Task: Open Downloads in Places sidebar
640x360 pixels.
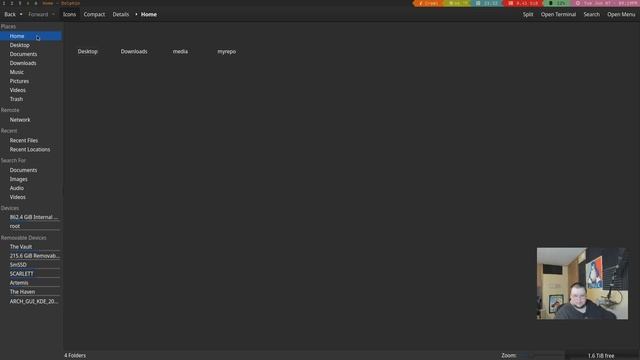Action: (x=31, y=63)
